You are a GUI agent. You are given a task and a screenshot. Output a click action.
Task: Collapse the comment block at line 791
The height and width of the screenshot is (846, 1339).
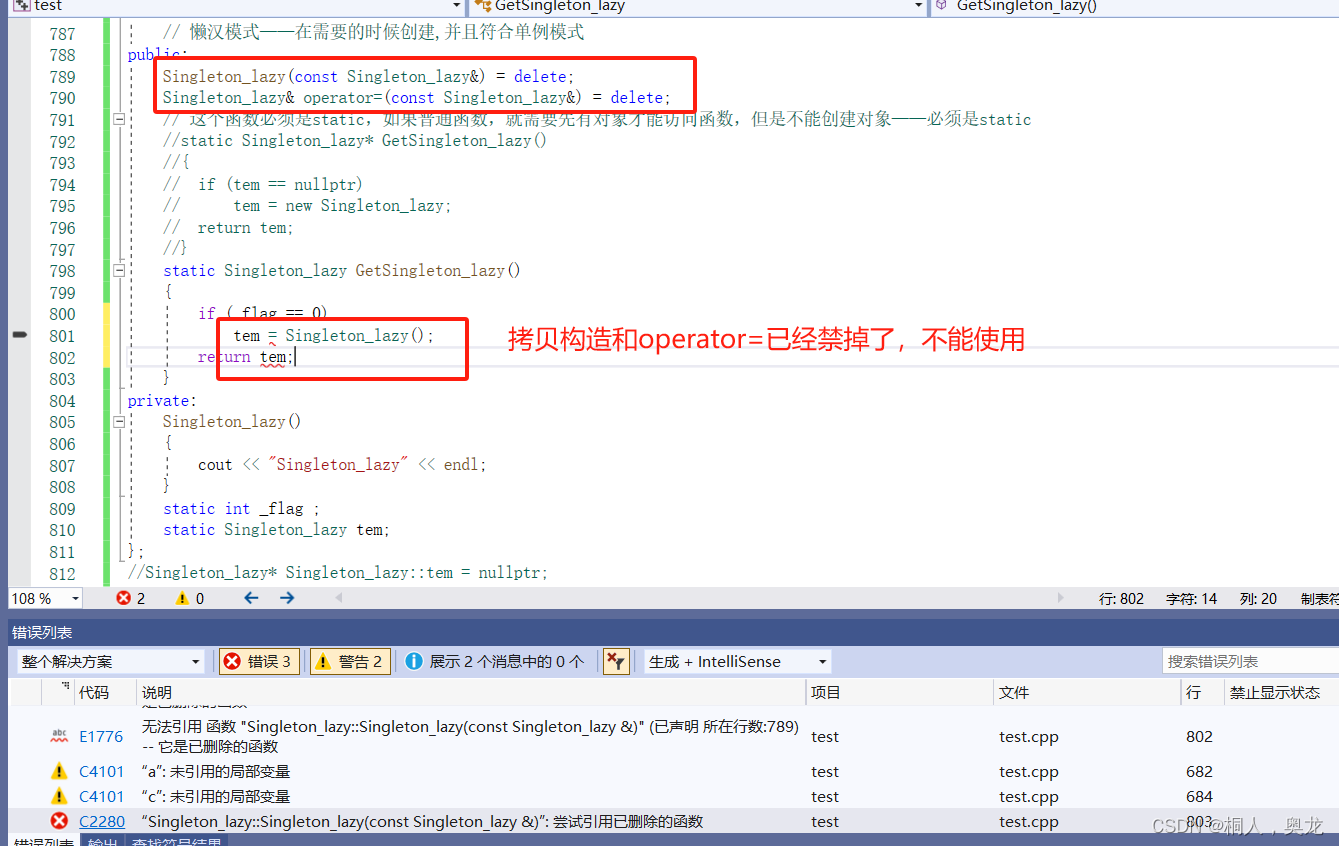click(x=119, y=119)
